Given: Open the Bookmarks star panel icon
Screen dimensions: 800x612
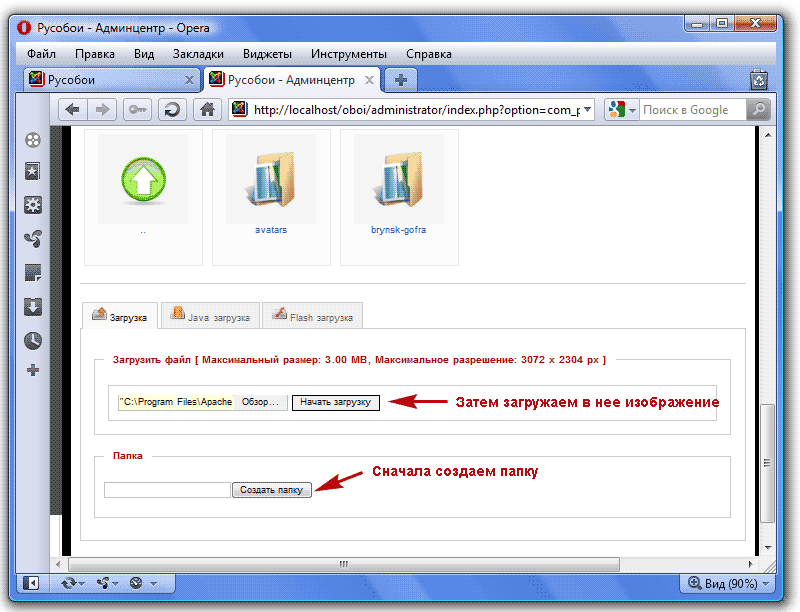Looking at the screenshot, I should (x=33, y=172).
